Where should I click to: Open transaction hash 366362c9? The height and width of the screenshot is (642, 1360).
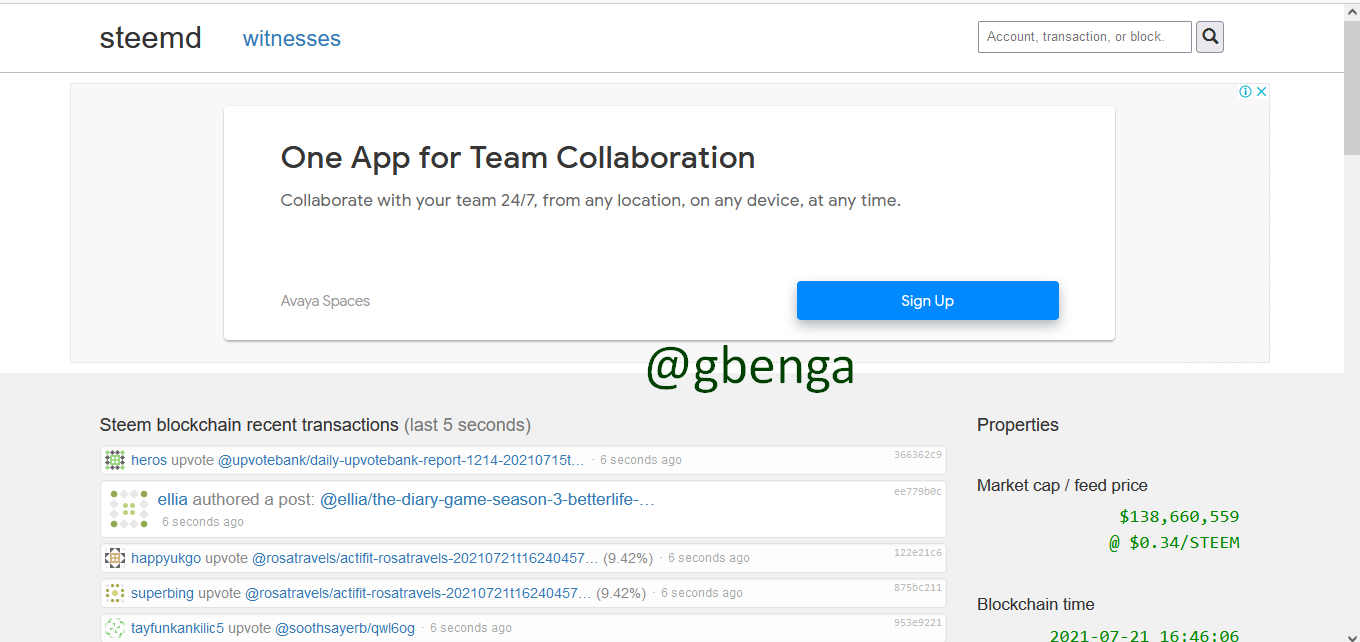click(x=917, y=455)
